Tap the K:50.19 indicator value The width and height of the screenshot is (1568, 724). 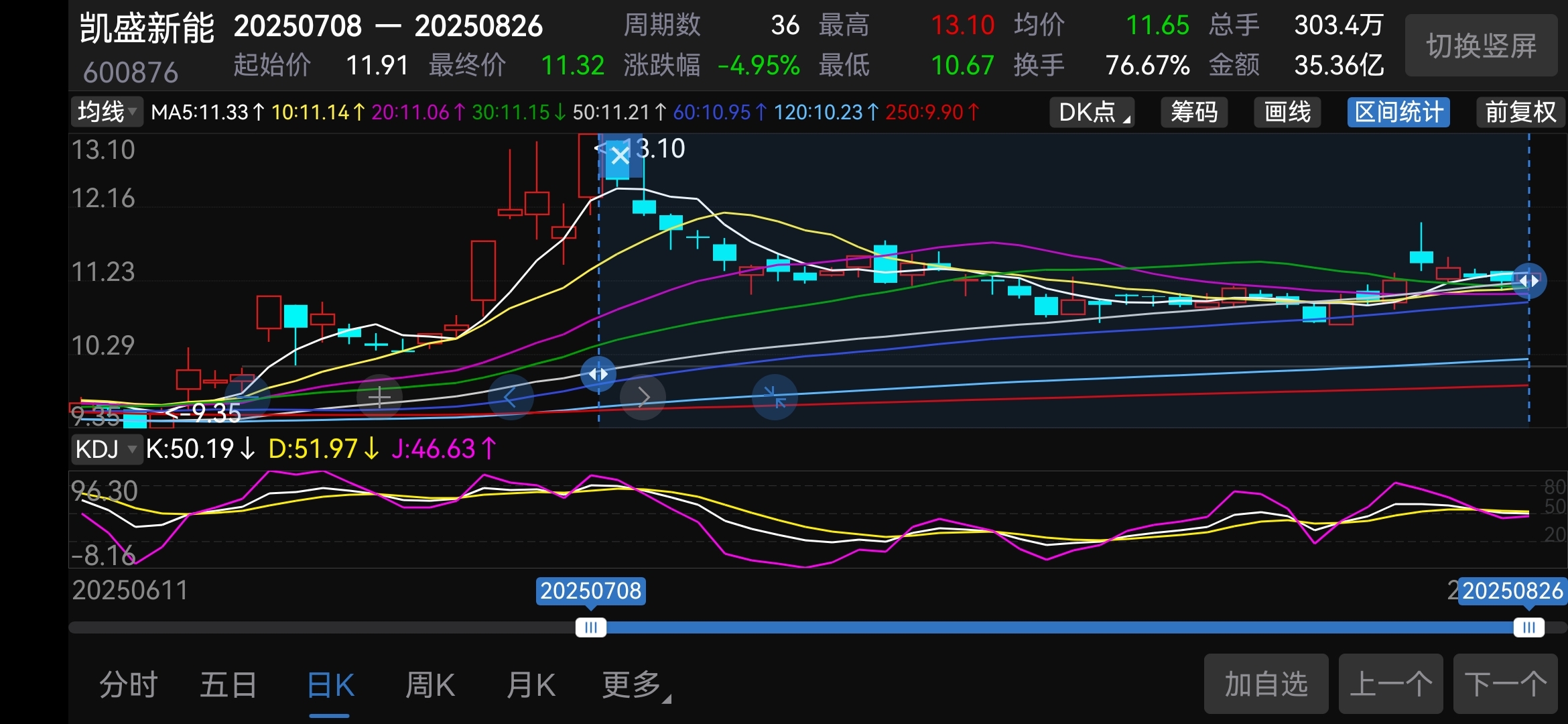pyautogui.click(x=200, y=448)
